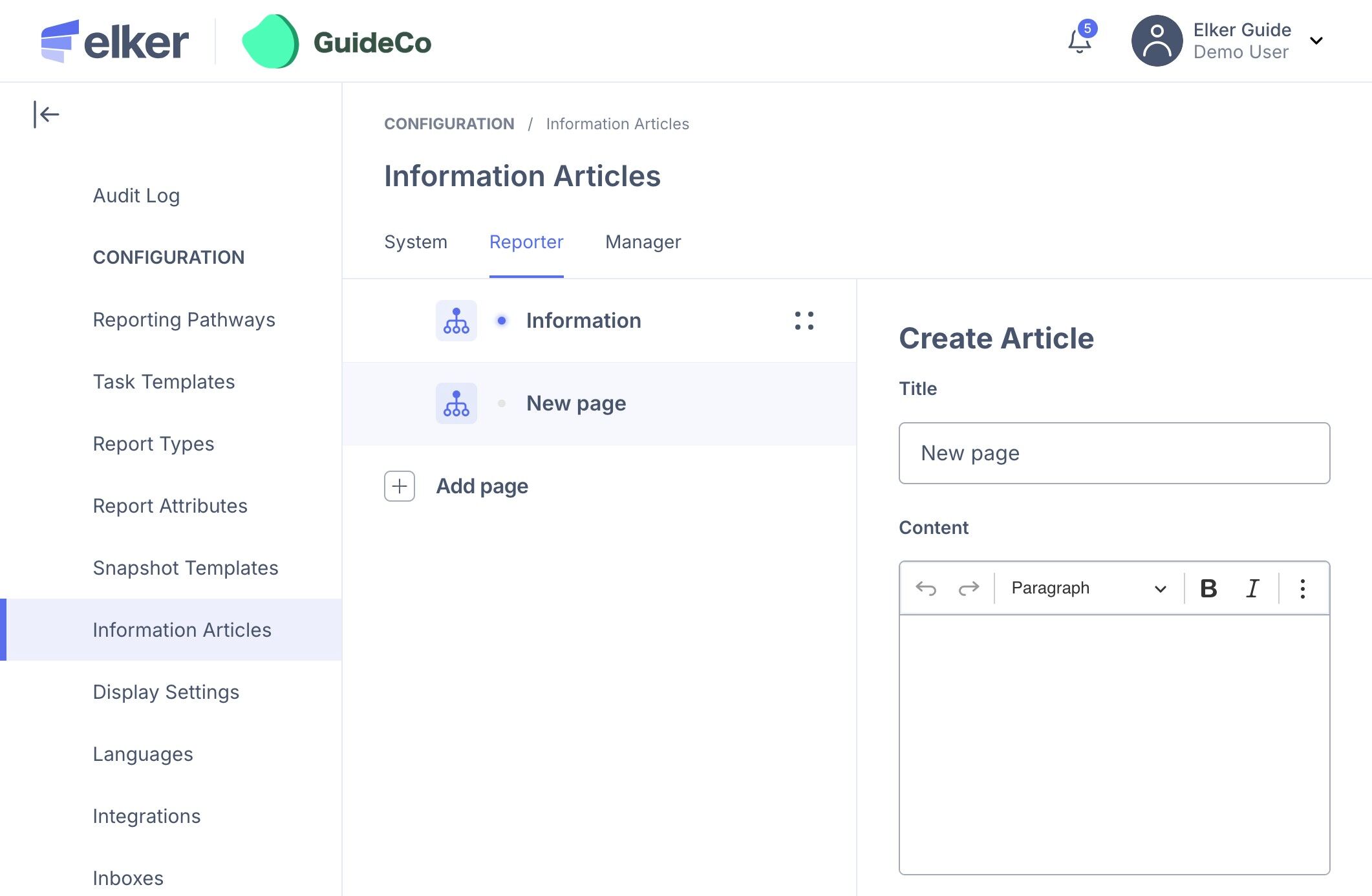
Task: Open Display Settings in the sidebar
Action: point(166,692)
